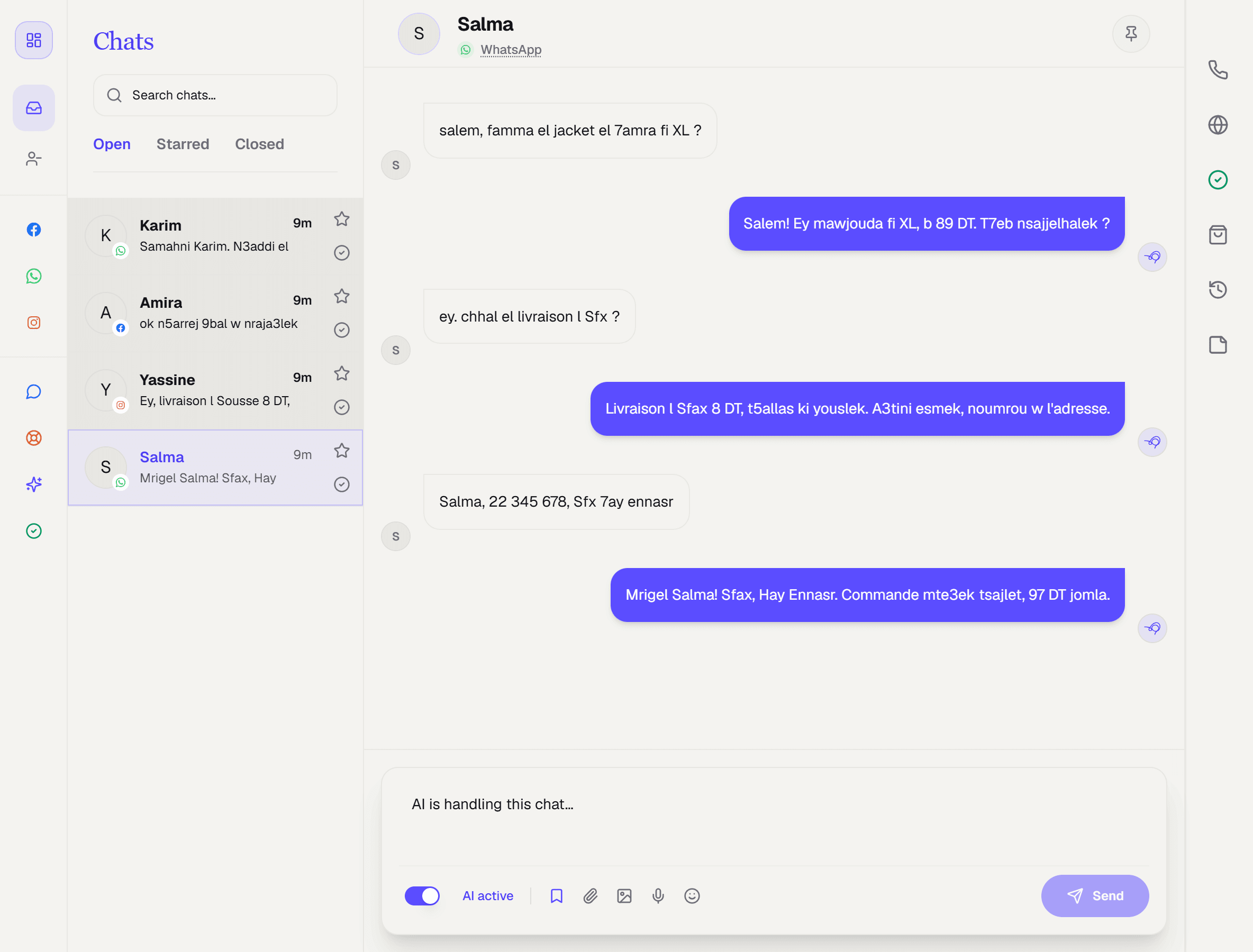Open Karim's conversation
This screenshot has height=952, width=1253.
(x=215, y=236)
